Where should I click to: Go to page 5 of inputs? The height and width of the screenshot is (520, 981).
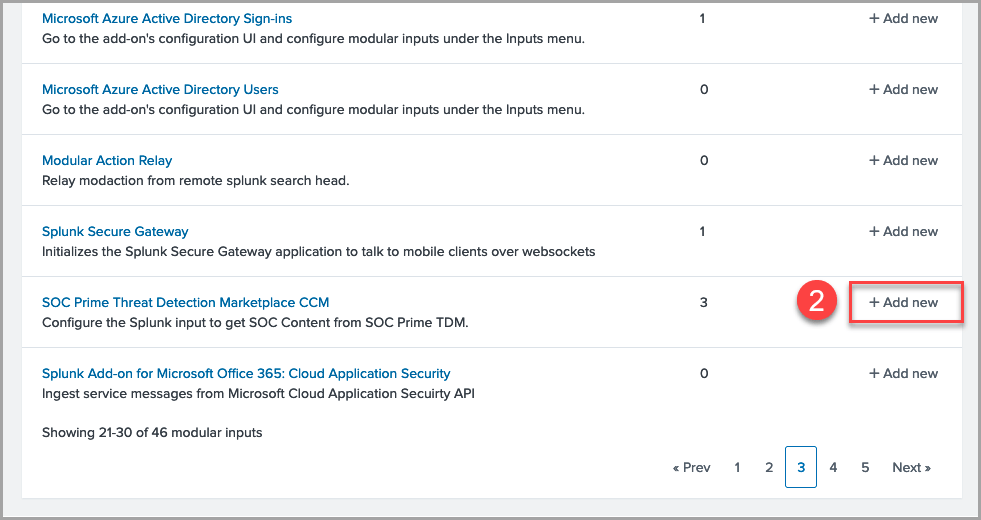[865, 467]
